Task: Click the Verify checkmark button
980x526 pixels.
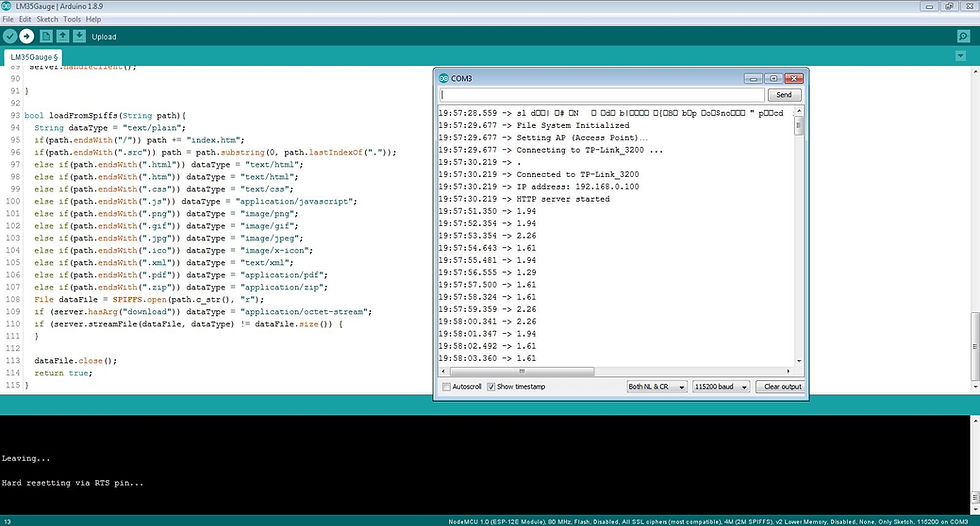Action: [x=10, y=36]
